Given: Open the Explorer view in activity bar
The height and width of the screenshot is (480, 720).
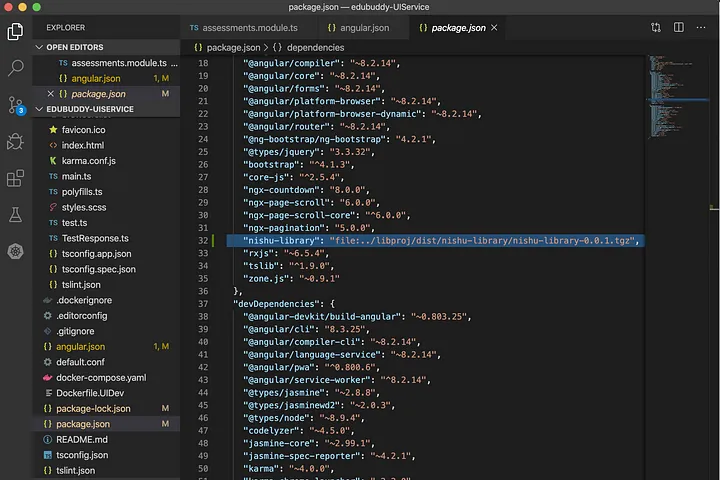Looking at the screenshot, I should pyautogui.click(x=15, y=31).
